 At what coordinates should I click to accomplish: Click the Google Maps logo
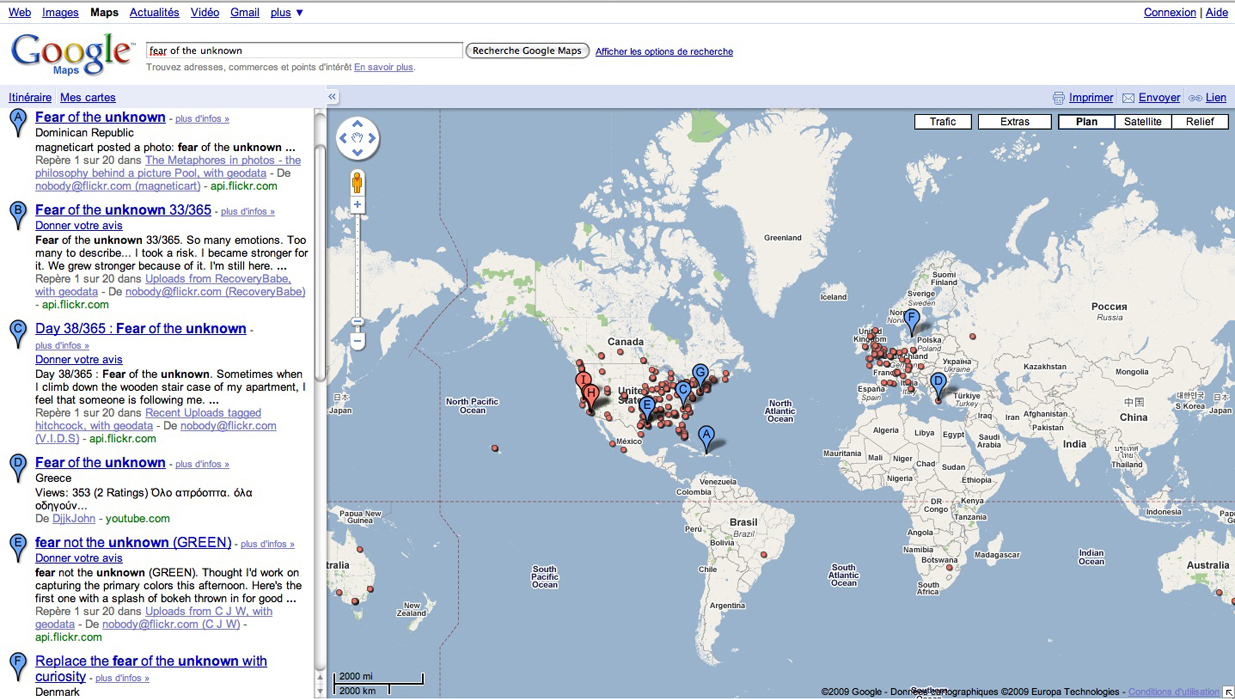tap(72, 53)
